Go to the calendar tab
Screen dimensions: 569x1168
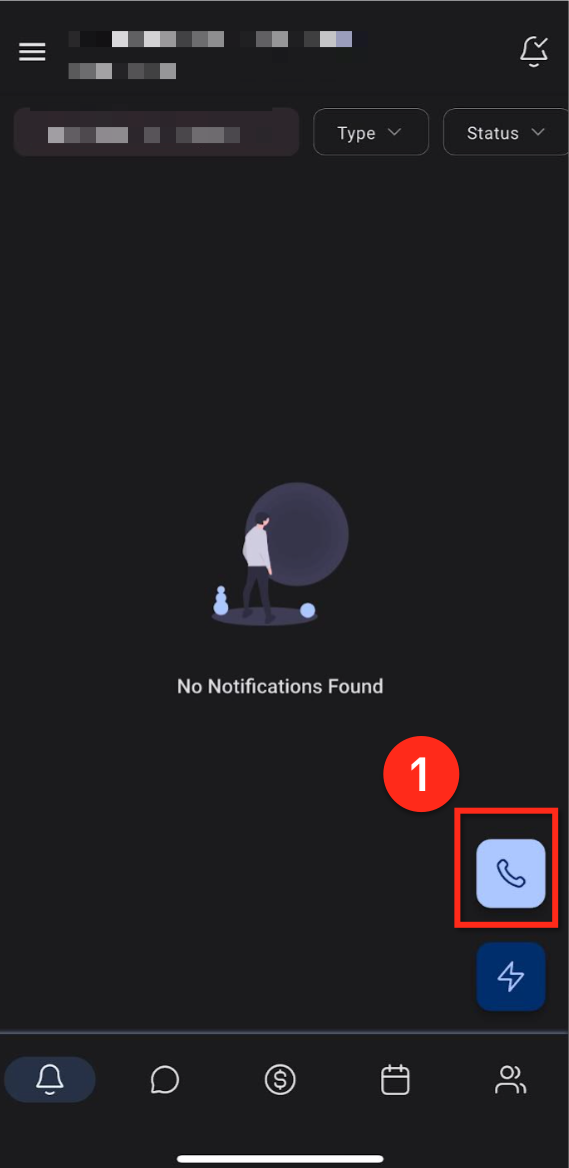point(395,1079)
